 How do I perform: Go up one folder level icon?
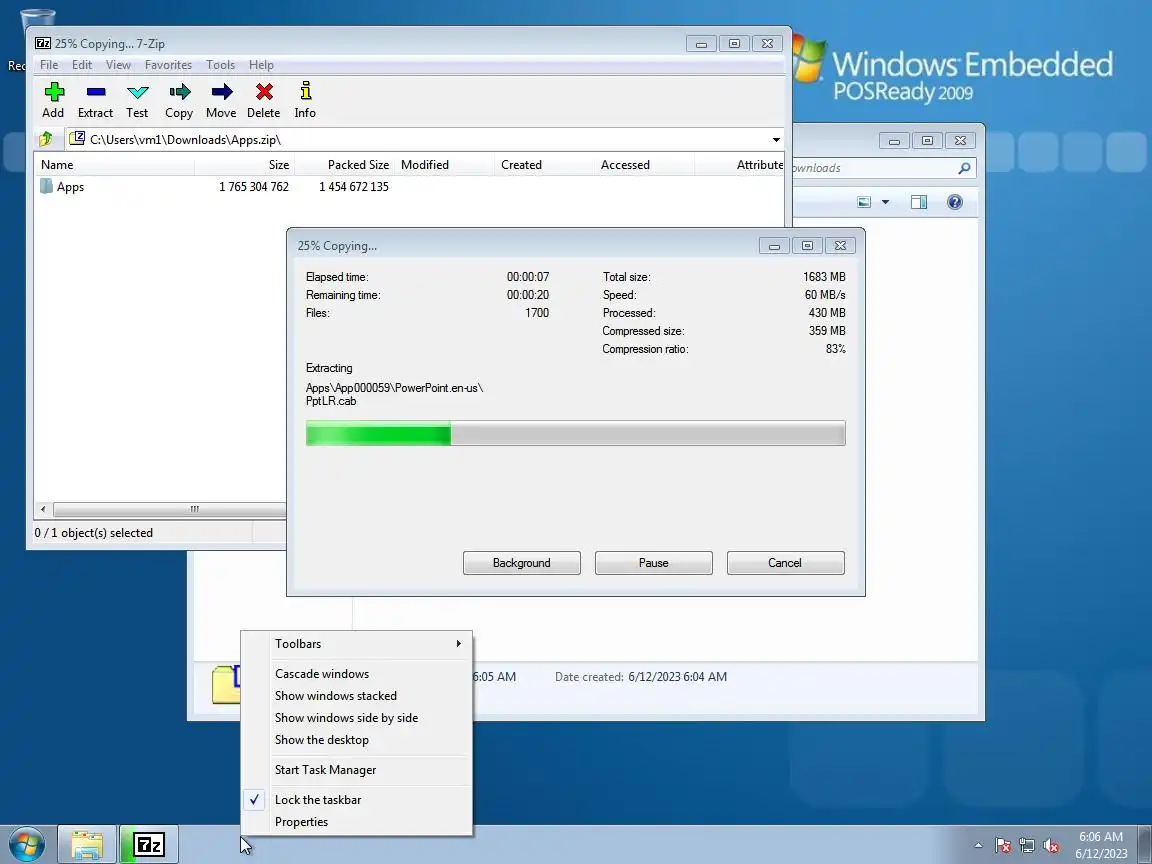click(x=46, y=139)
